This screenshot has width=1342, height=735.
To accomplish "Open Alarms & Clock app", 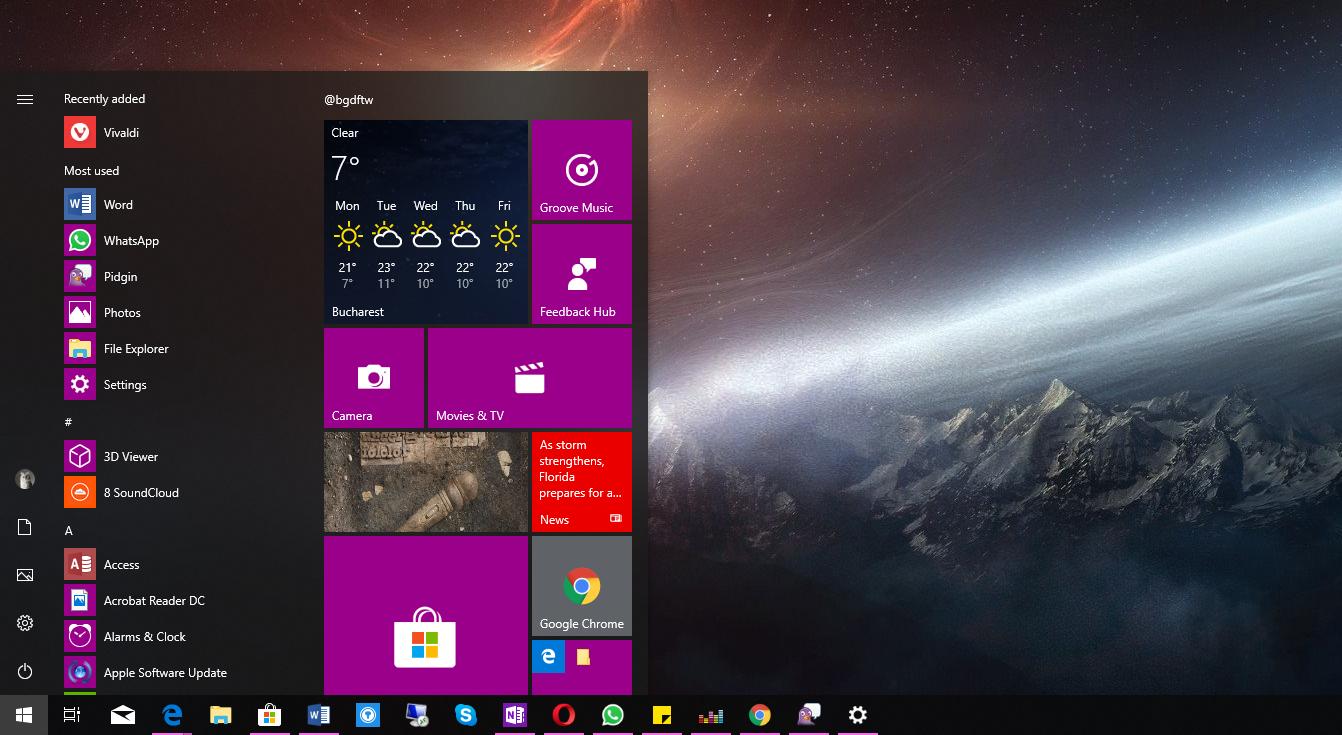I will [180, 637].
